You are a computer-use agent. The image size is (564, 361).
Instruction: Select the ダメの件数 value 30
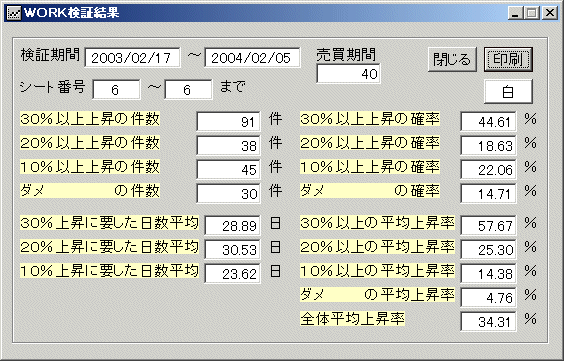pyautogui.click(x=228, y=193)
